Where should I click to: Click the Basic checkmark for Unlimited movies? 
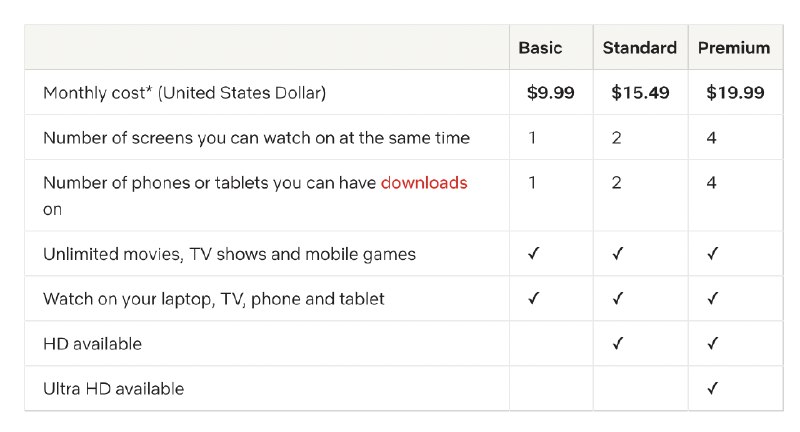click(533, 254)
